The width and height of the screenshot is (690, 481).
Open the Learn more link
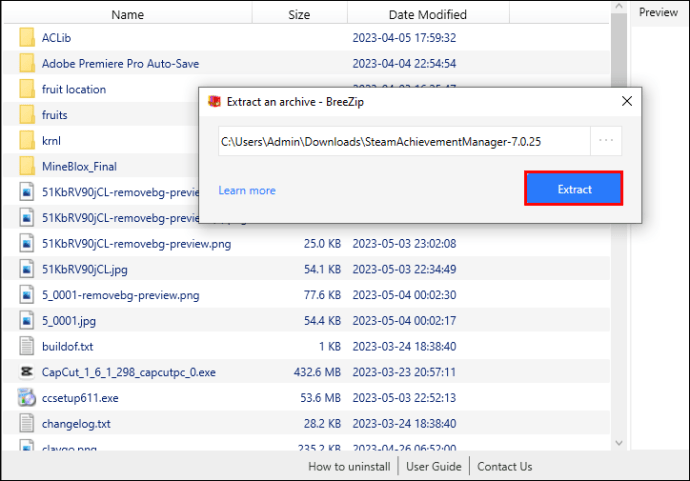pos(247,191)
